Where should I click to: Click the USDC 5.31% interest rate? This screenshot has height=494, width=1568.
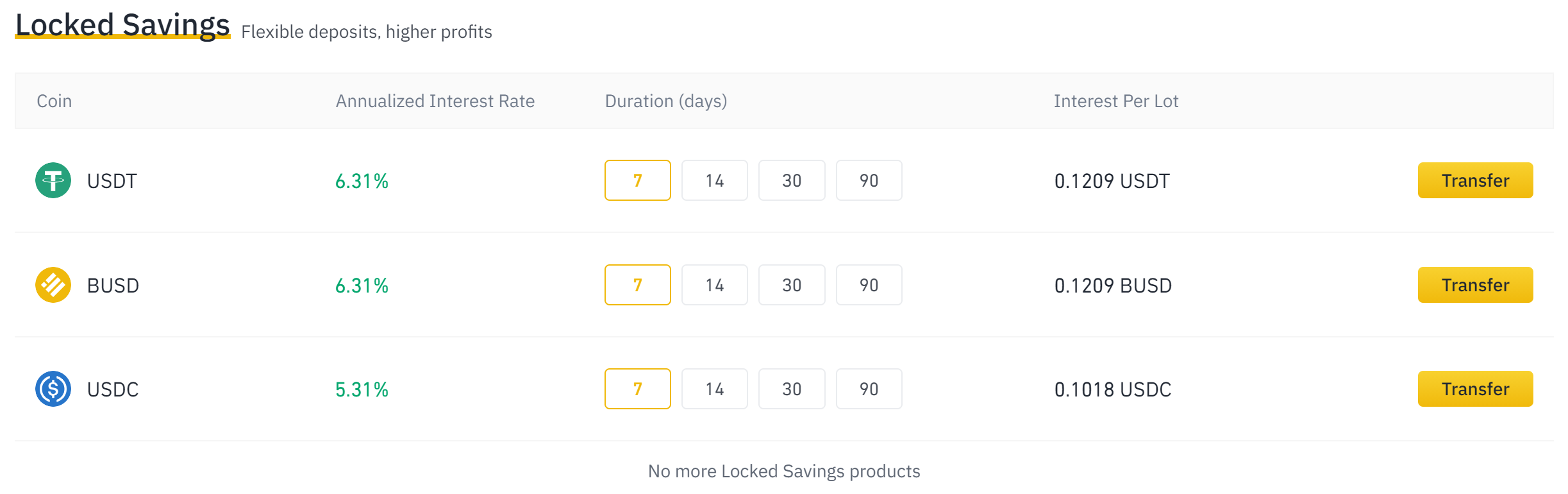pyautogui.click(x=362, y=389)
